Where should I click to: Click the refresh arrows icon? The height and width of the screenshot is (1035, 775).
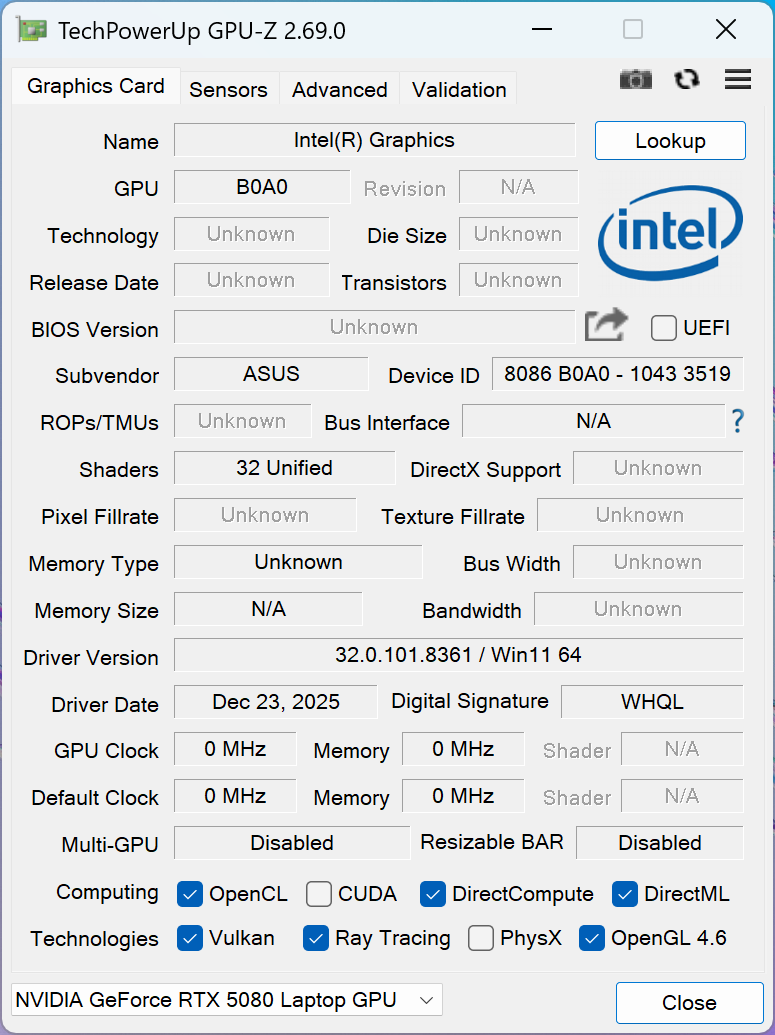click(x=687, y=79)
